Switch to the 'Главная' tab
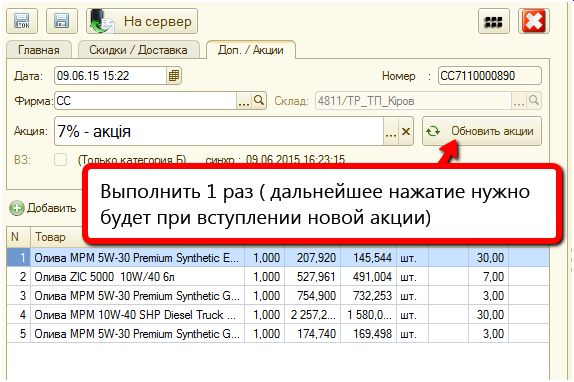574x382 pixels. tap(39, 50)
